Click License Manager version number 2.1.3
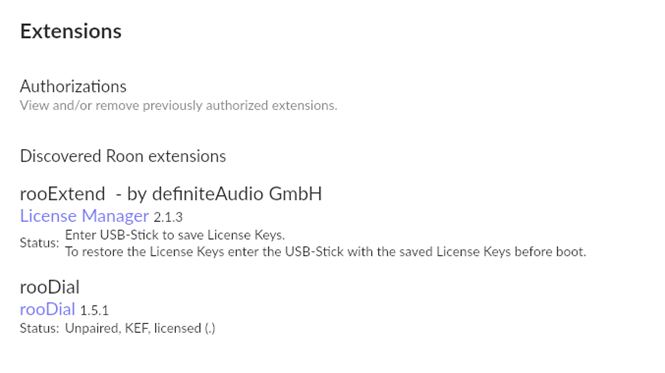This screenshot has height=373, width=665. 168,218
